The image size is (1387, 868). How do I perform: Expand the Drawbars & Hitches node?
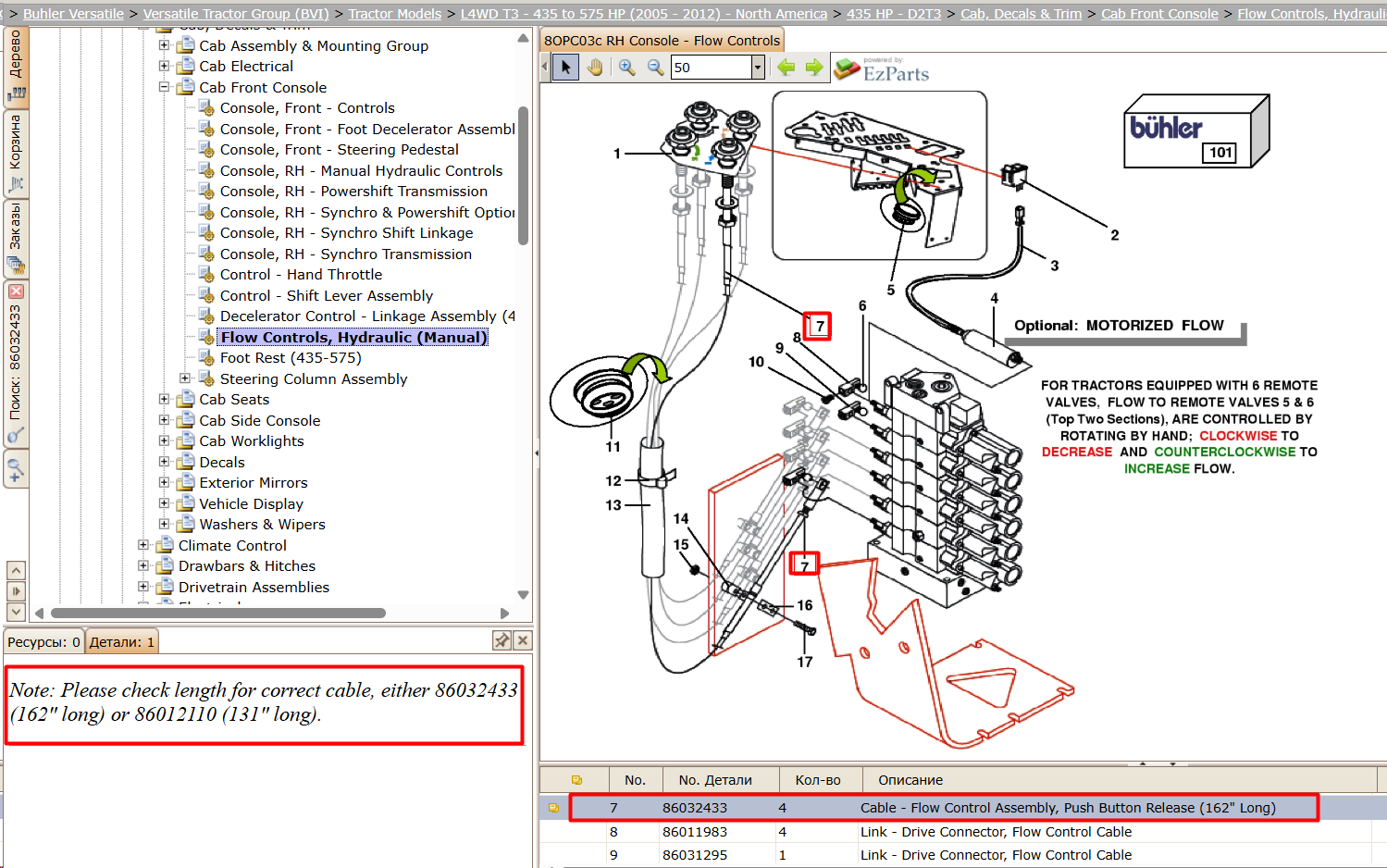[x=143, y=565]
